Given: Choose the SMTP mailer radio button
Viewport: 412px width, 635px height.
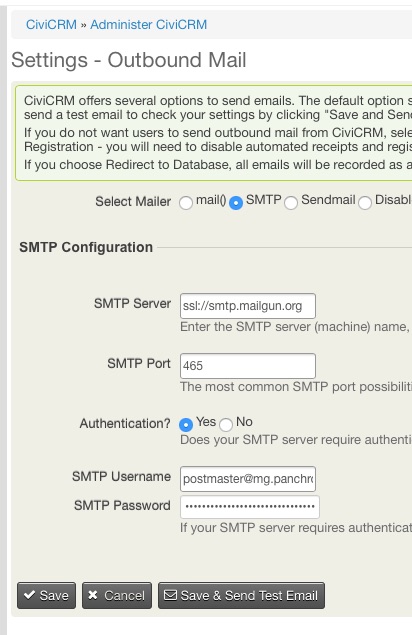Looking at the screenshot, I should click(236, 202).
